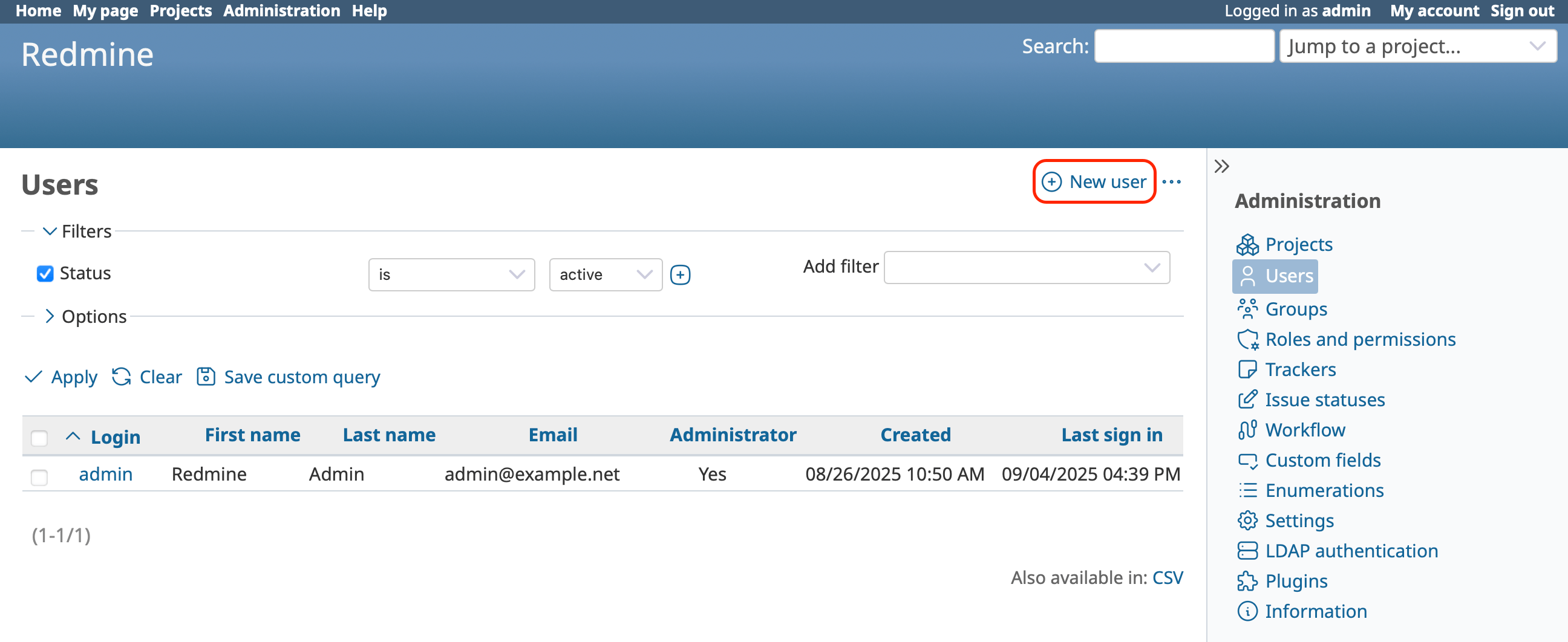This screenshot has width=1568, height=642.
Task: Click the Plugins puzzle icon in the sidebar
Action: click(1247, 581)
